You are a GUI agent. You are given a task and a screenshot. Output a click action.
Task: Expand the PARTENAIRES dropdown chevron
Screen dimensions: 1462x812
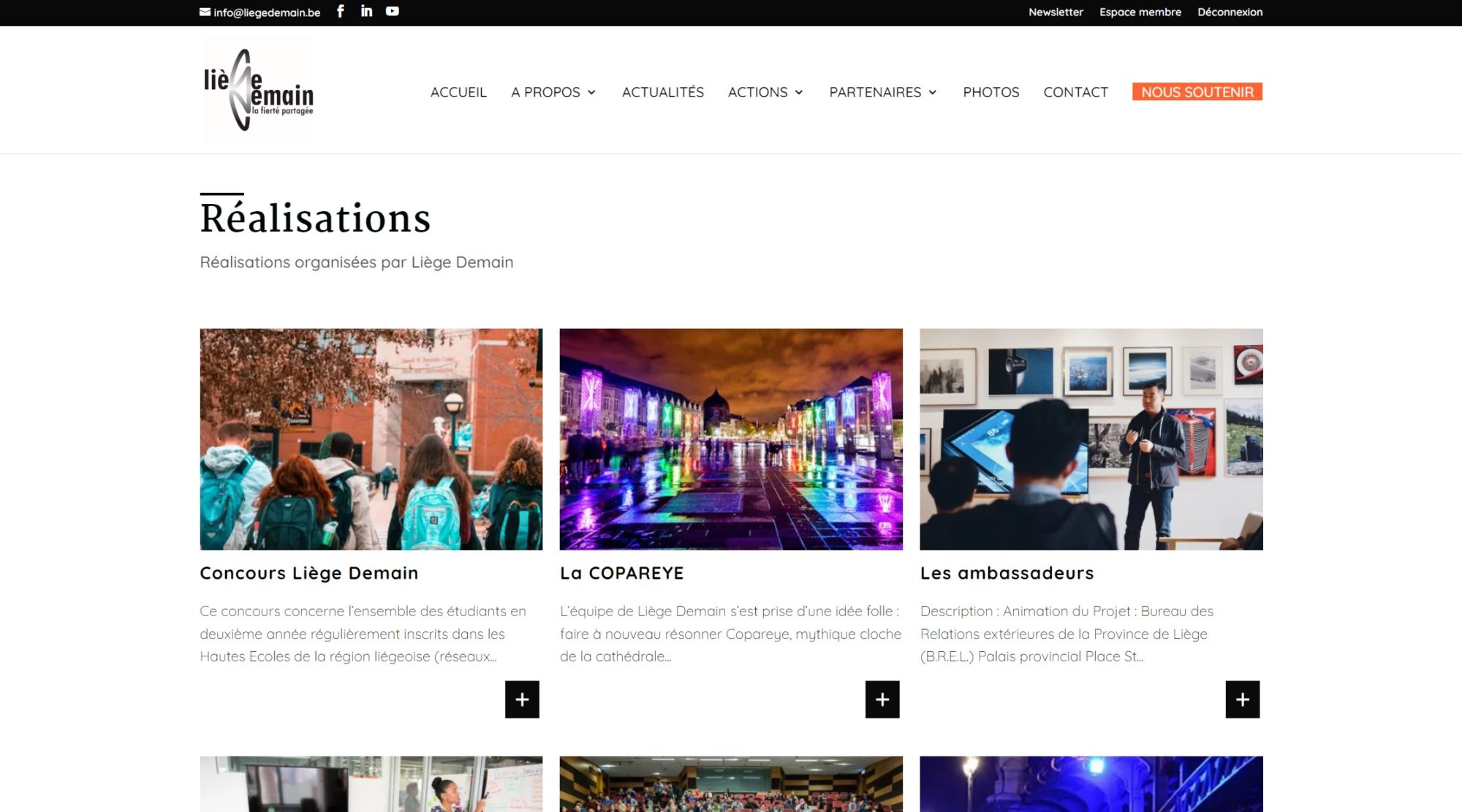[933, 92]
